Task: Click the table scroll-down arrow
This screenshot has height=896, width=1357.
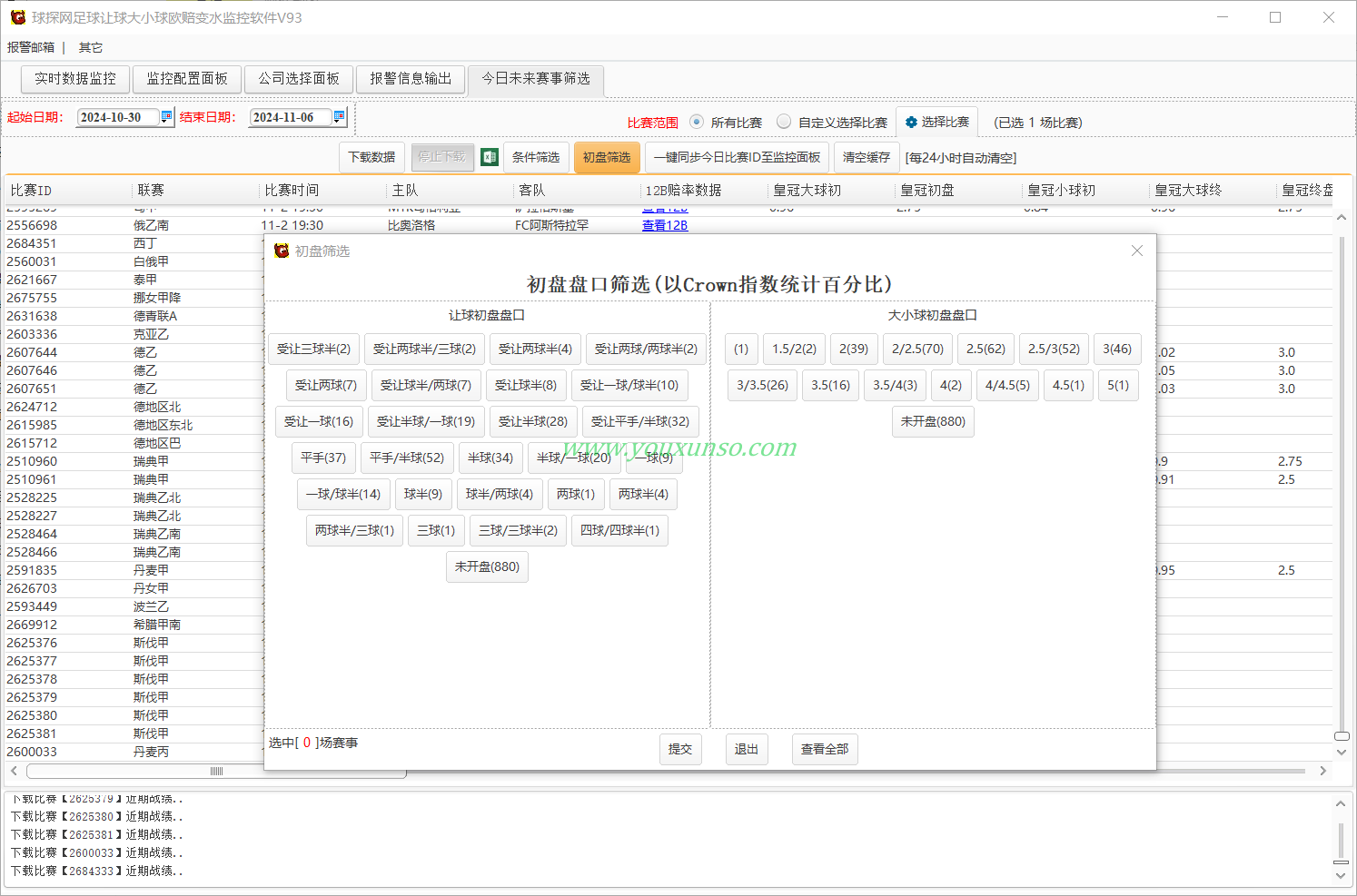Action: pos(1342,752)
